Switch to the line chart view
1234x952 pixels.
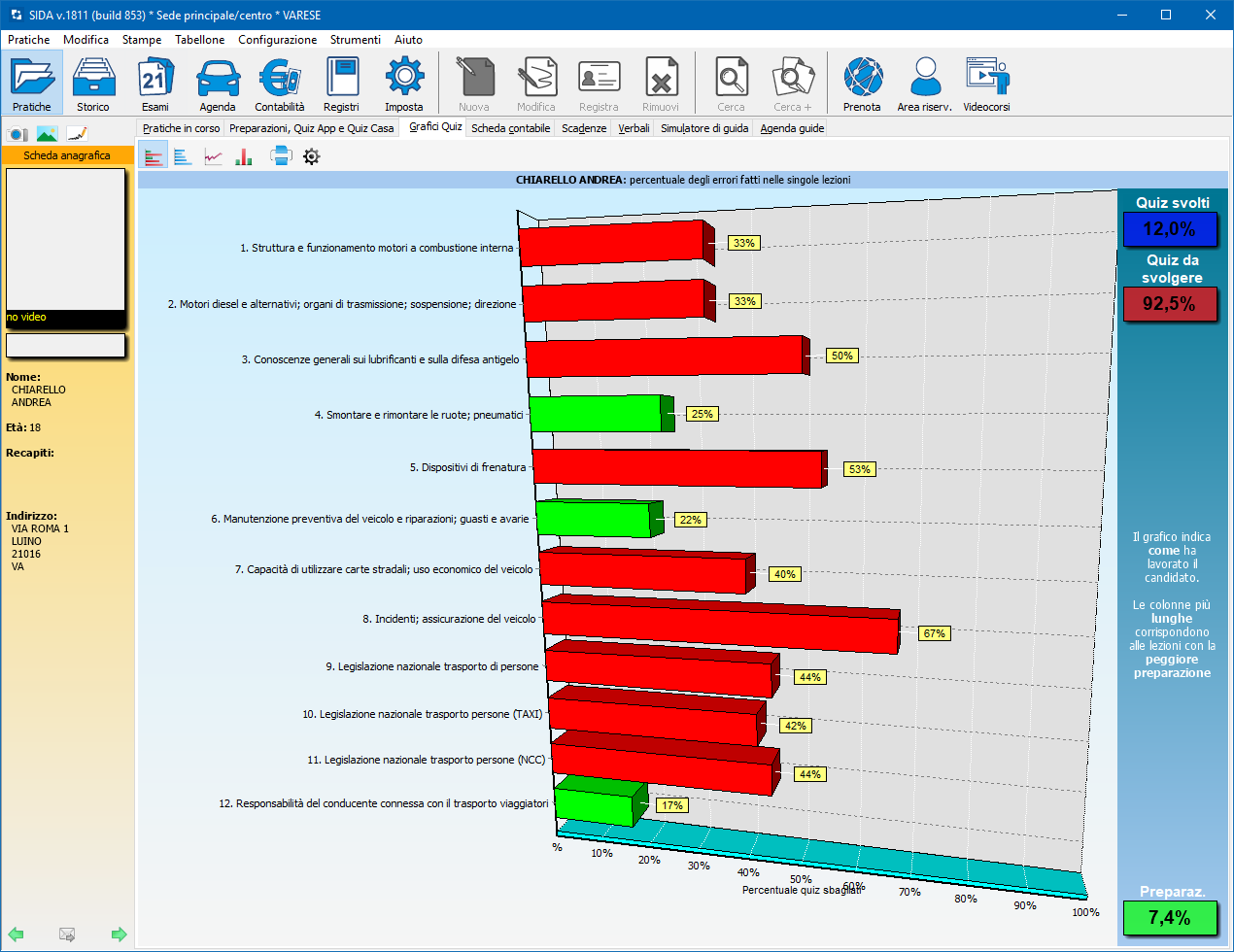click(x=214, y=156)
